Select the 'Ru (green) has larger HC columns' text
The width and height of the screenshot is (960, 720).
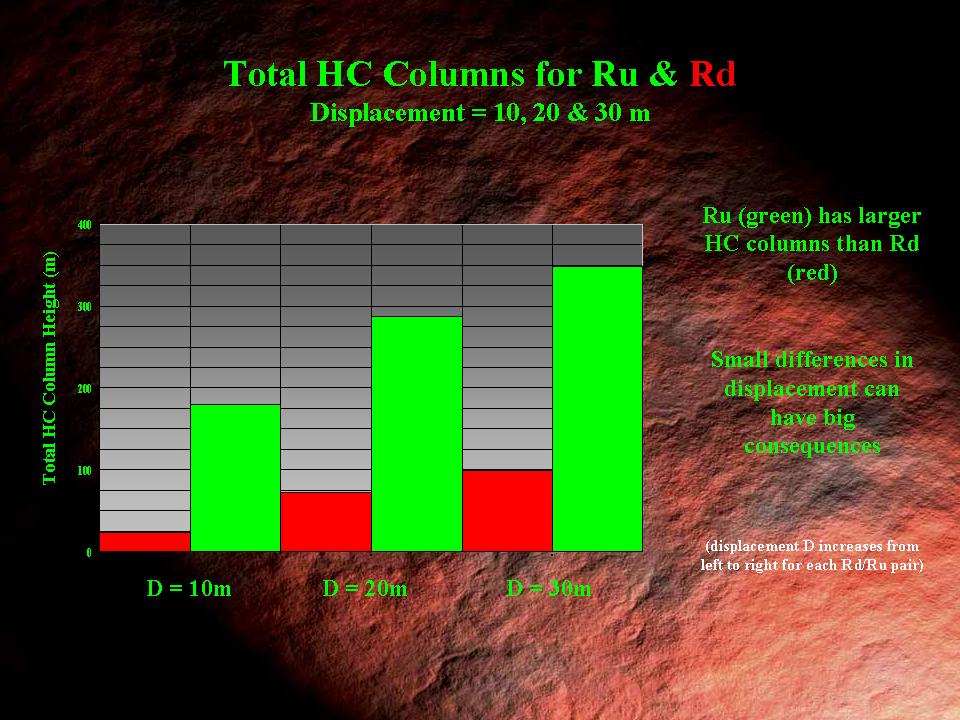(x=811, y=243)
